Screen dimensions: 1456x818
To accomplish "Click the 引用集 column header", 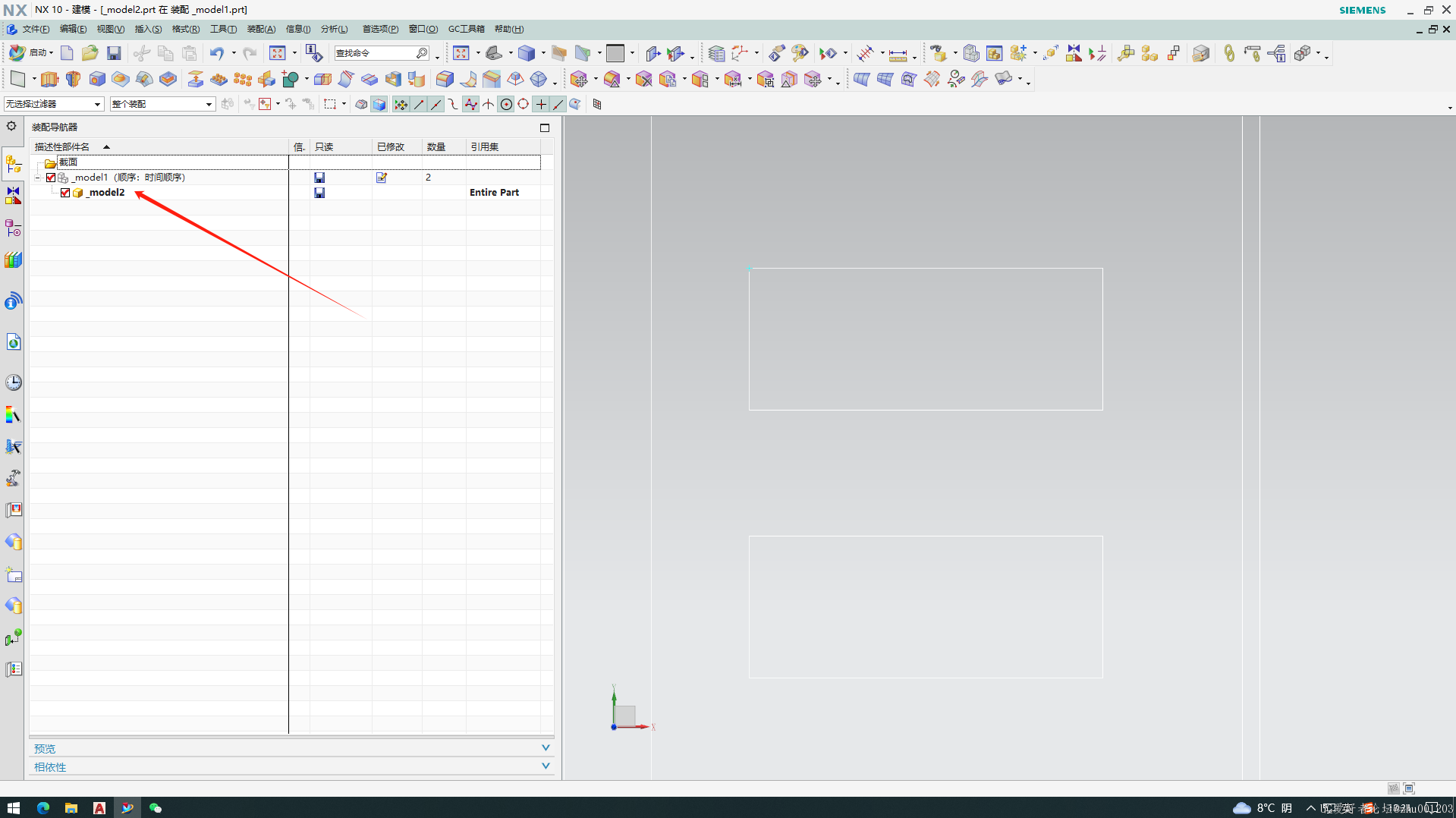I will point(503,146).
